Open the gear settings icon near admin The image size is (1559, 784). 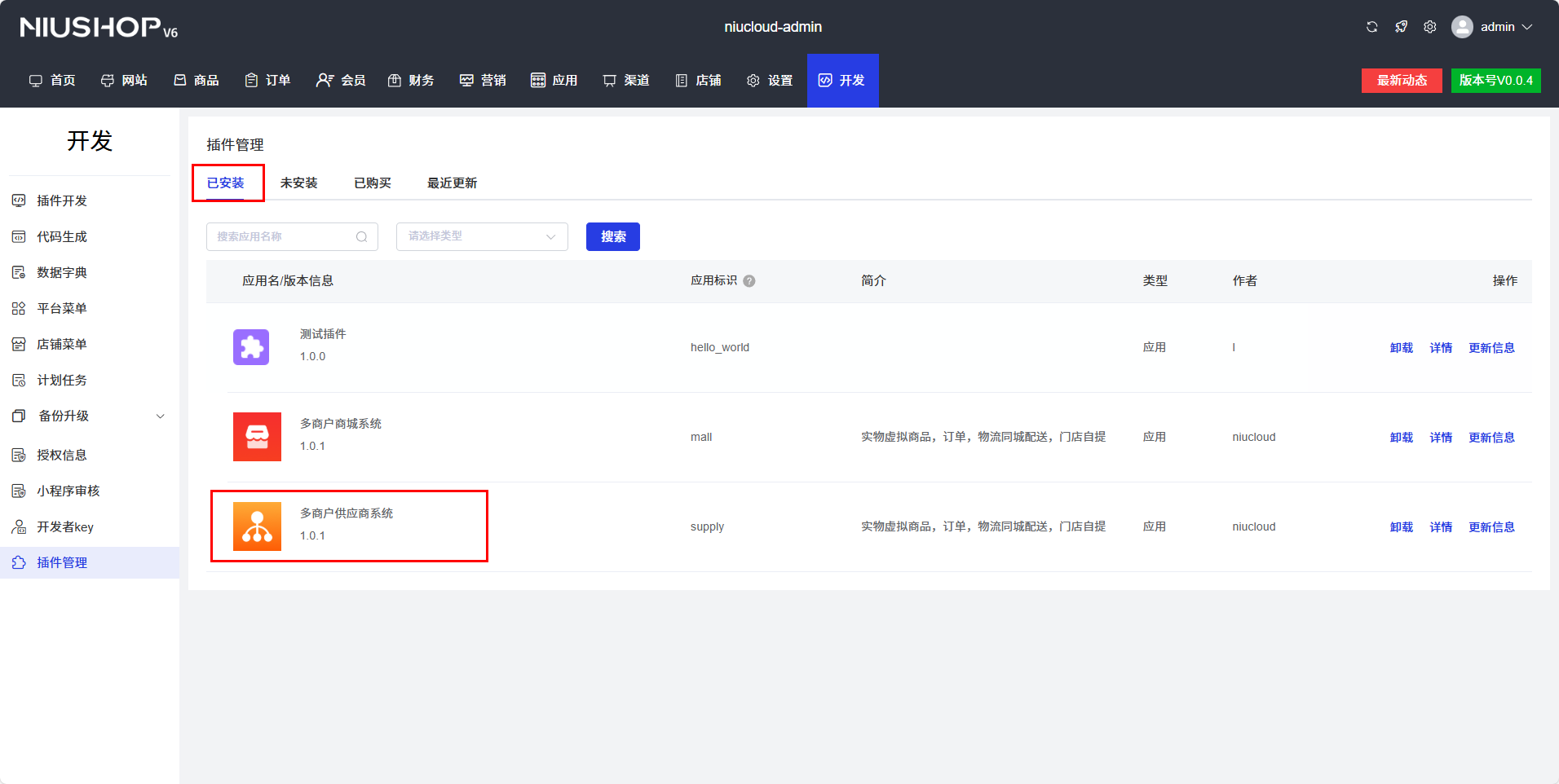1429,27
